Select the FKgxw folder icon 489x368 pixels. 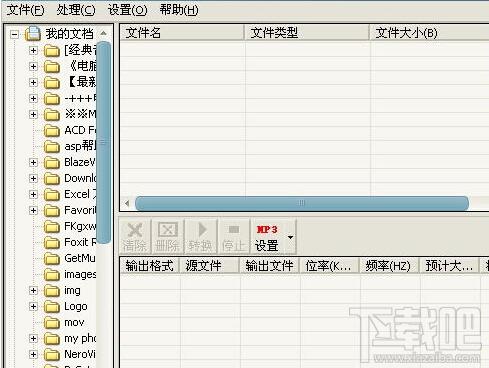[x=52, y=227]
